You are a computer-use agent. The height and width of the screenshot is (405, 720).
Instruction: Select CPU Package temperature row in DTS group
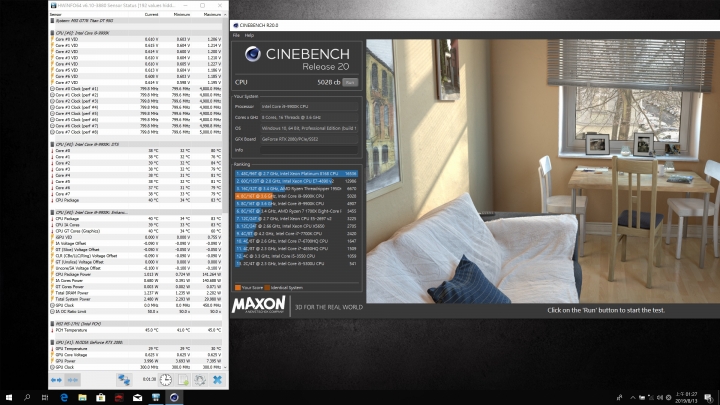[135, 200]
